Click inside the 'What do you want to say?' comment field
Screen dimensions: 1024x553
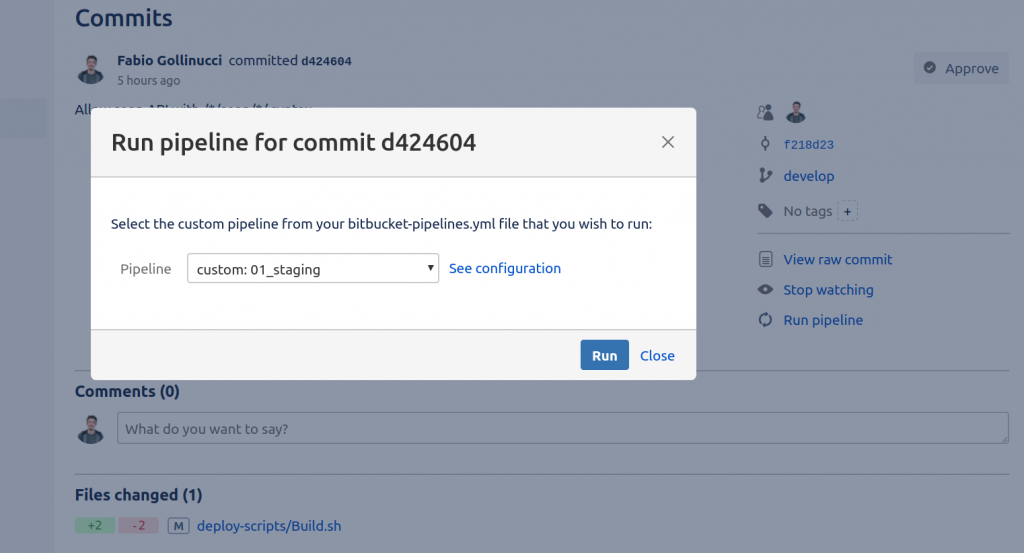point(563,428)
